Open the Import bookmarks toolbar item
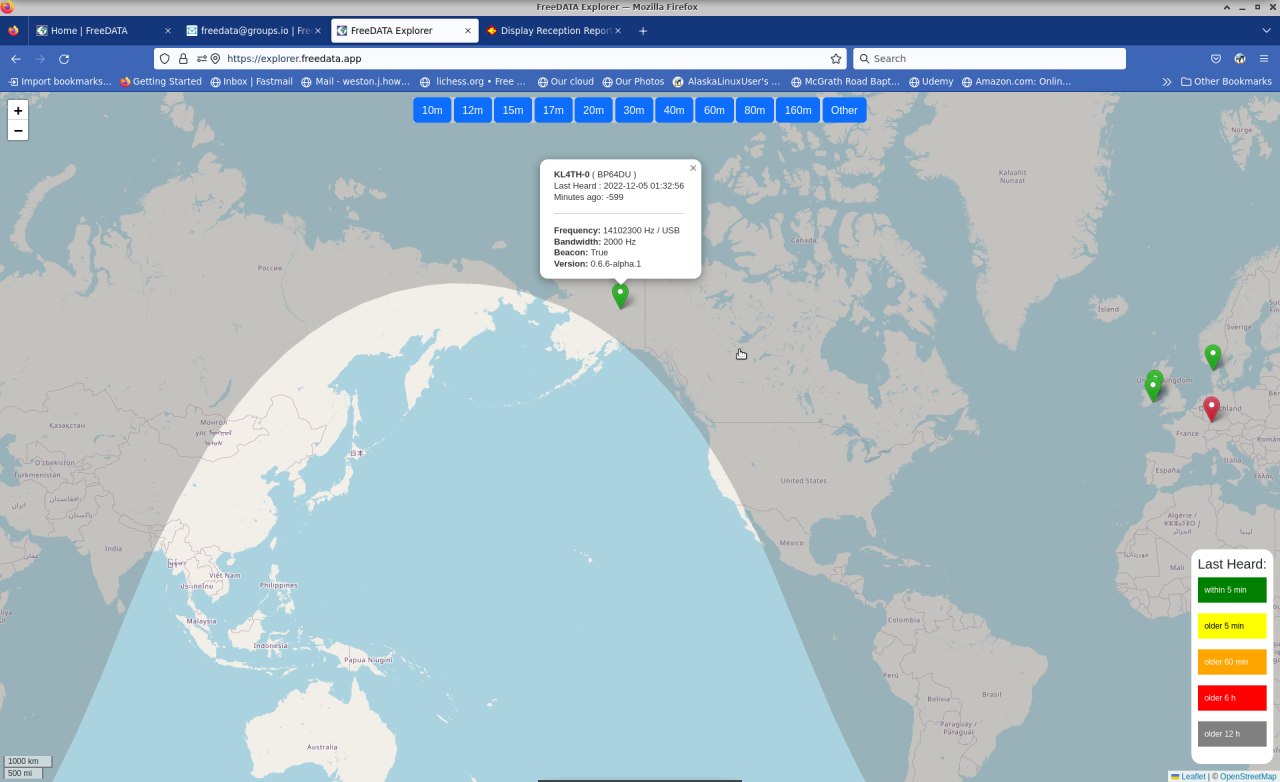This screenshot has width=1280, height=782. (x=60, y=82)
